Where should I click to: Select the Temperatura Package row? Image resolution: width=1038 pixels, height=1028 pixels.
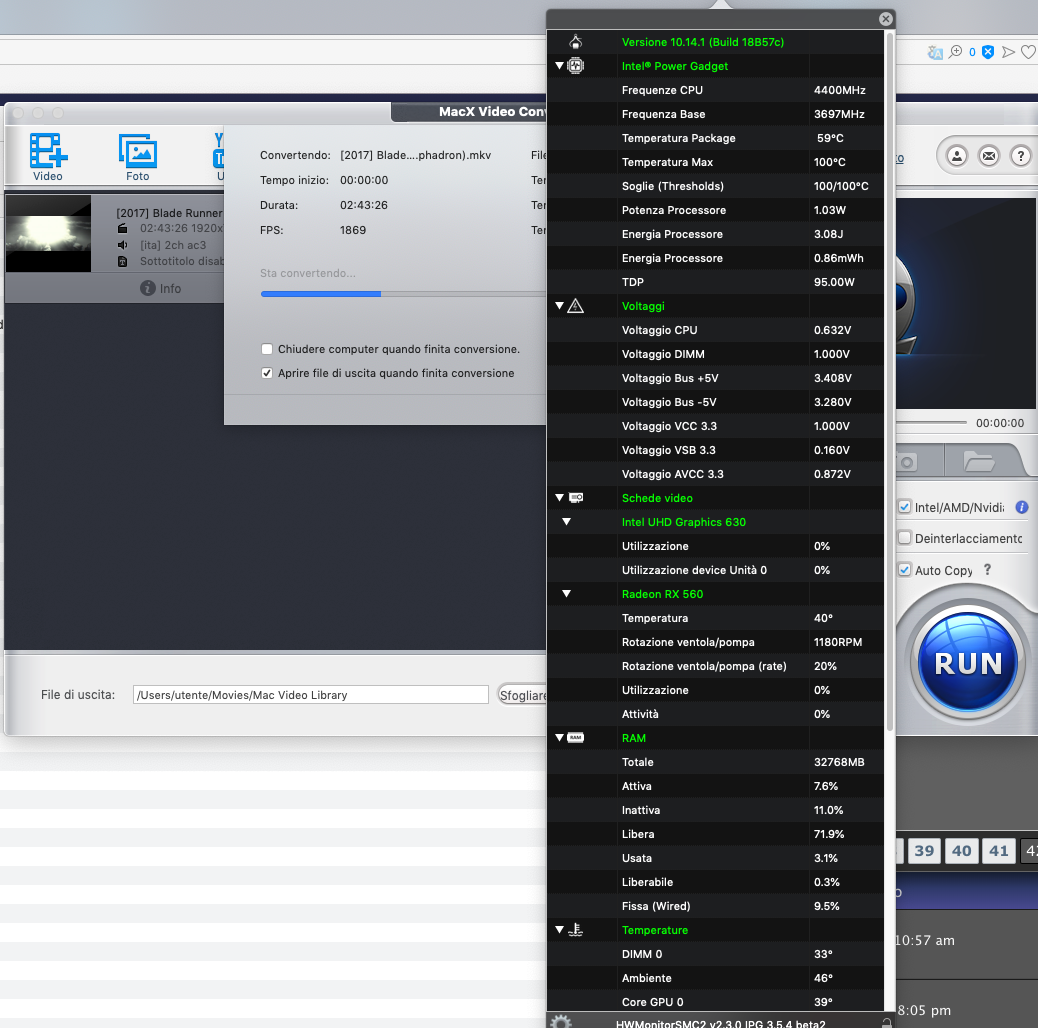(715, 138)
